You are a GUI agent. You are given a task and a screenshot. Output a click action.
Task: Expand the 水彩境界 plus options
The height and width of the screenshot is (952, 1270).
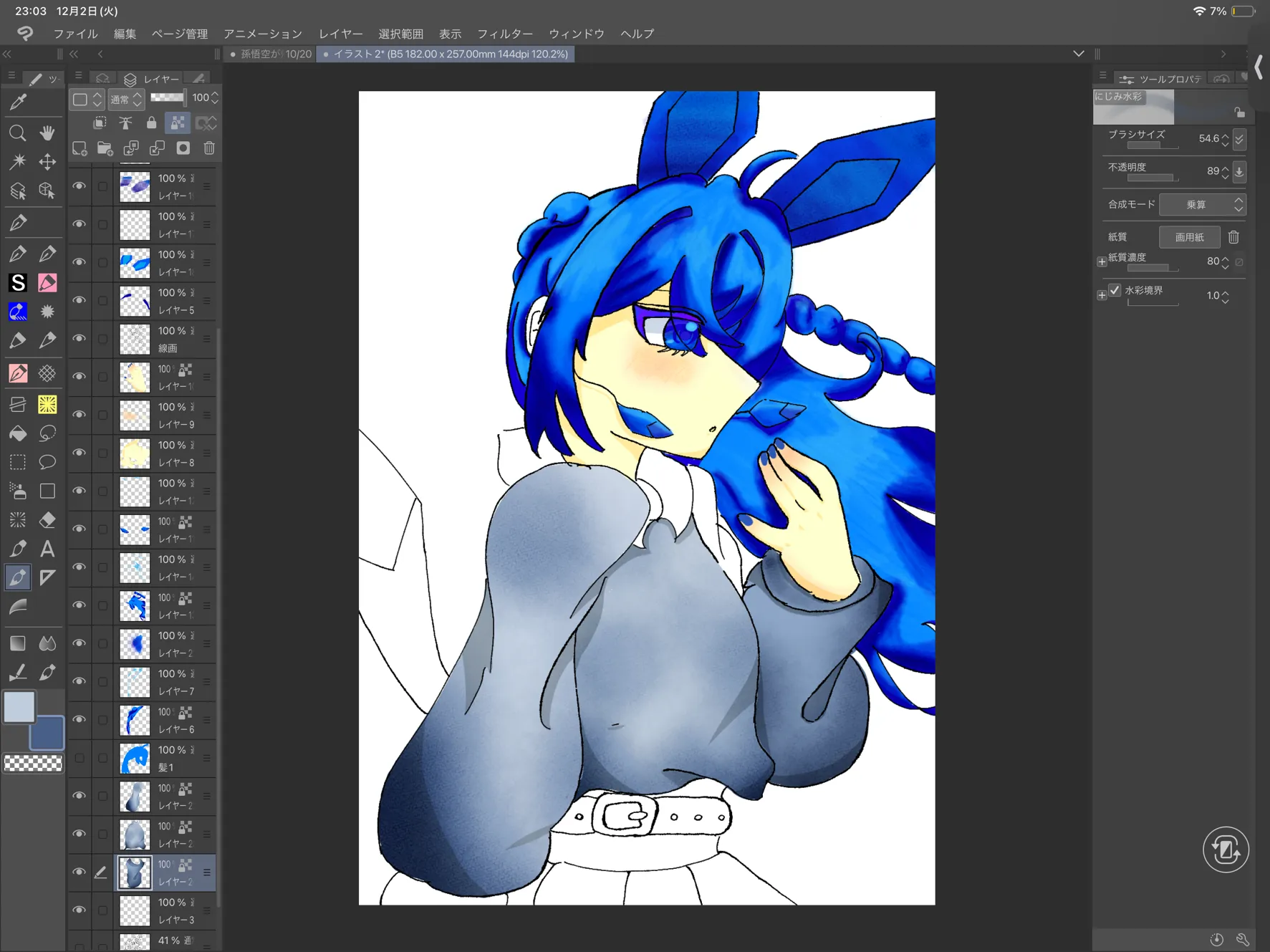[1102, 295]
